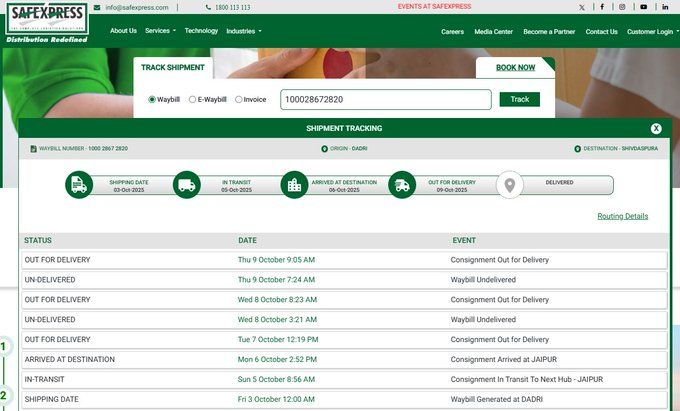680x411 pixels.
Task: Click Consignment In Transit To Next Hub event
Action: pyautogui.click(x=526, y=379)
